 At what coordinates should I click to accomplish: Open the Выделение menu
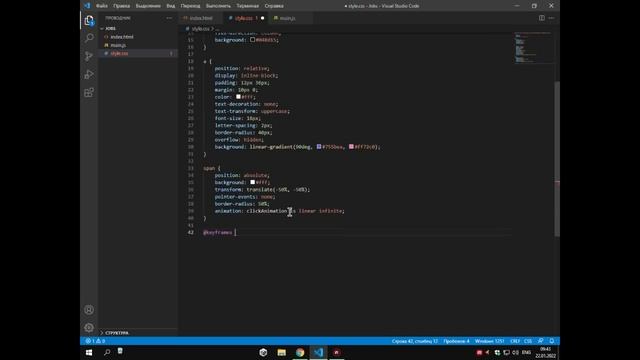(x=148, y=6)
